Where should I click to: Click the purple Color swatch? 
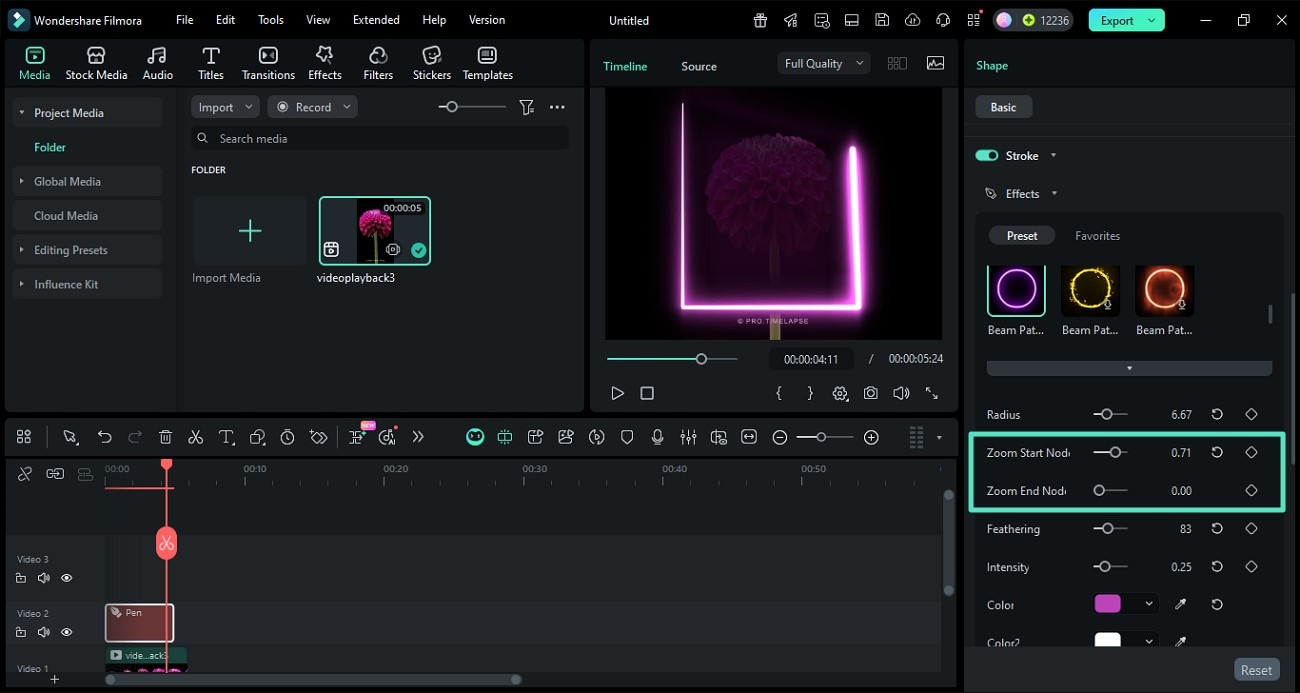[1108, 604]
